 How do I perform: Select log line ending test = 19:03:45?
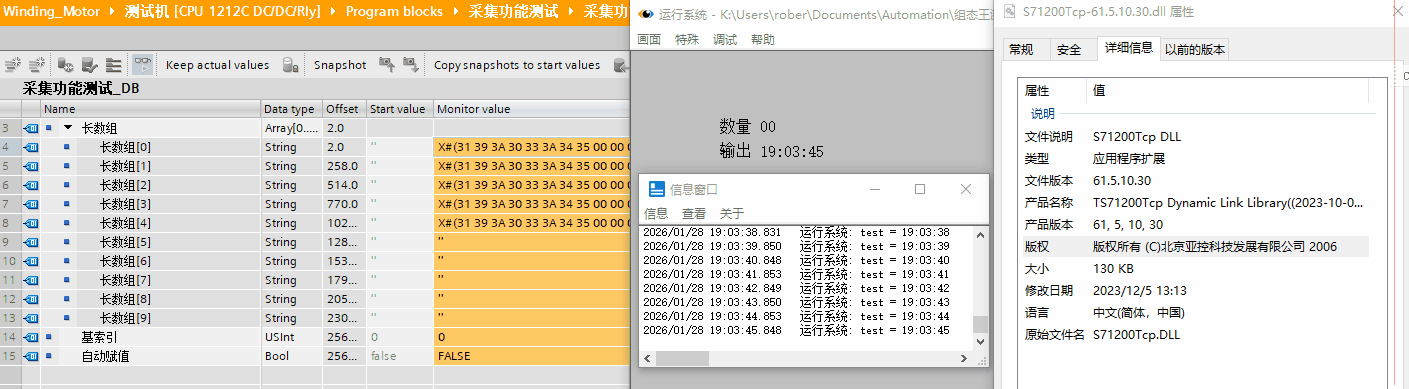pos(797,330)
